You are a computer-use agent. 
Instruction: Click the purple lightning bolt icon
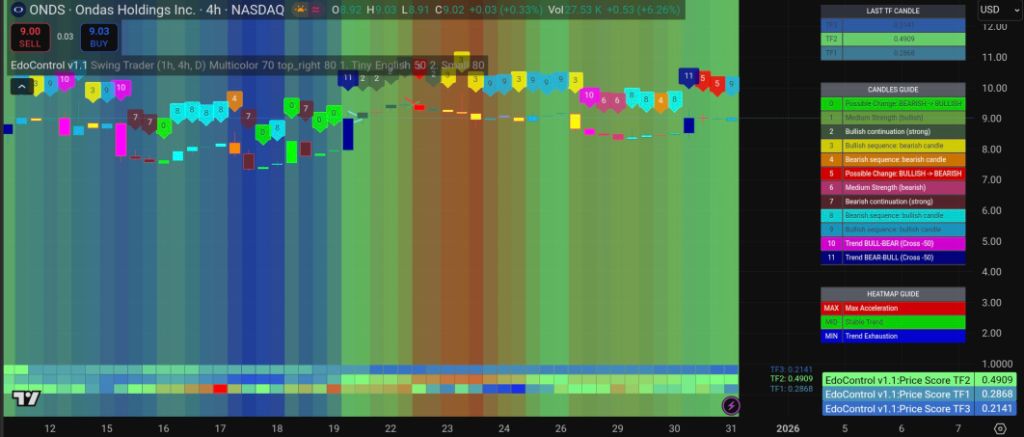point(730,405)
